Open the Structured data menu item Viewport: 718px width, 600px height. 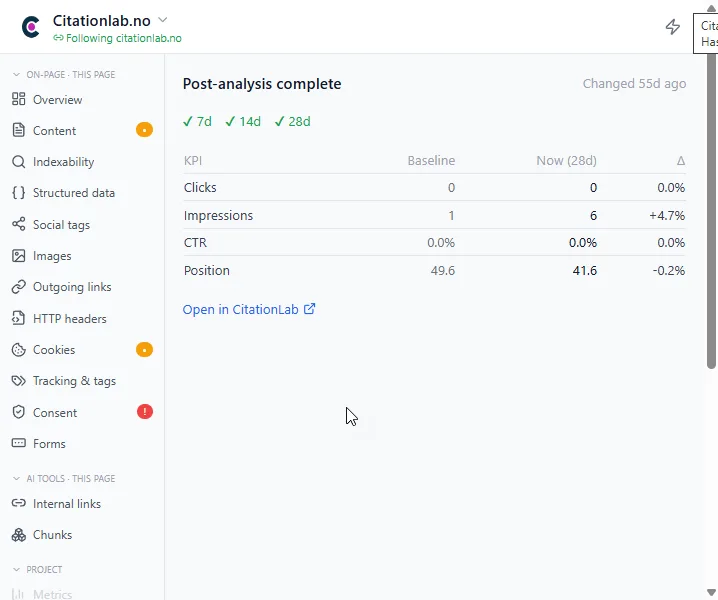click(82, 193)
